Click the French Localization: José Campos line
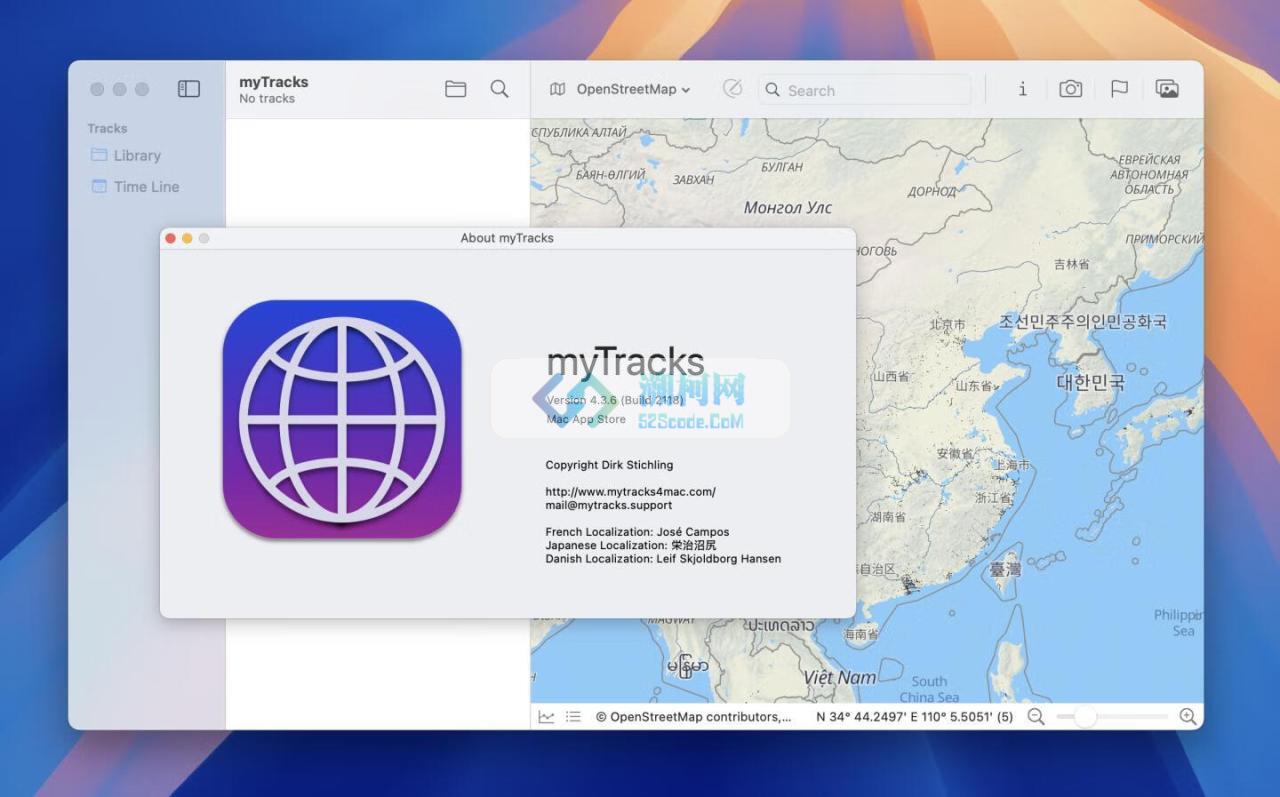The height and width of the screenshot is (797, 1280). [637, 531]
